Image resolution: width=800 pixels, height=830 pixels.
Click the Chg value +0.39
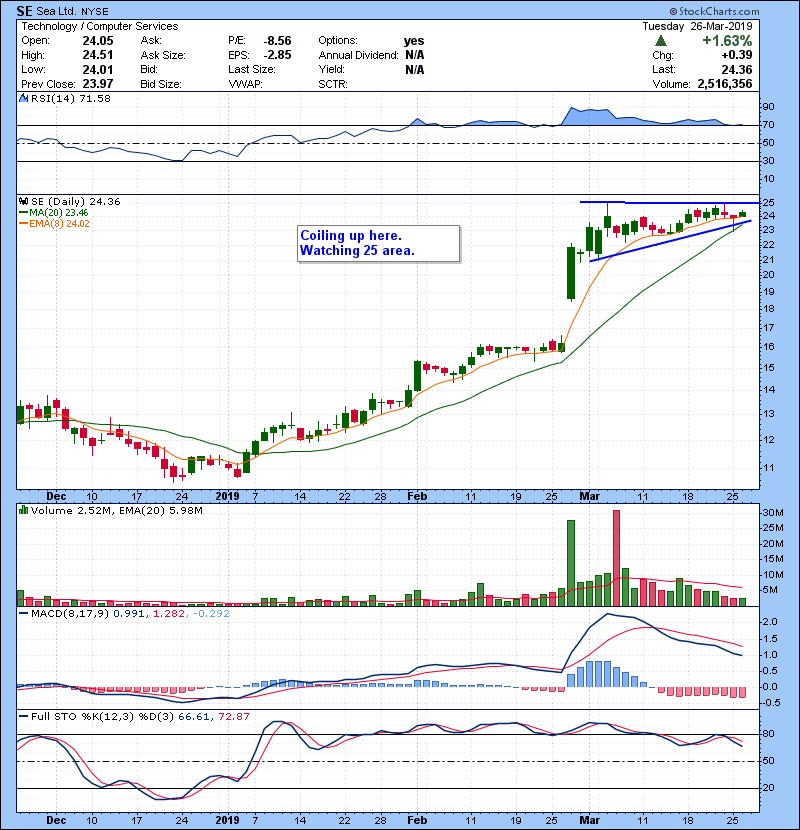click(736, 55)
